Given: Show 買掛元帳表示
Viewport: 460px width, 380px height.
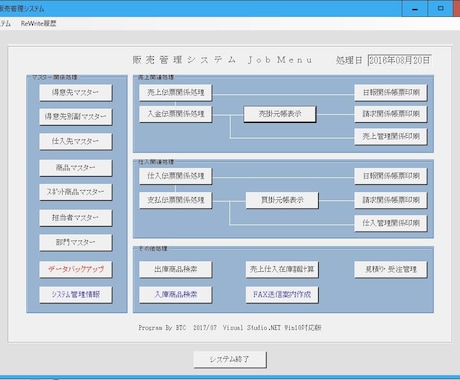Looking at the screenshot, I should [x=282, y=200].
